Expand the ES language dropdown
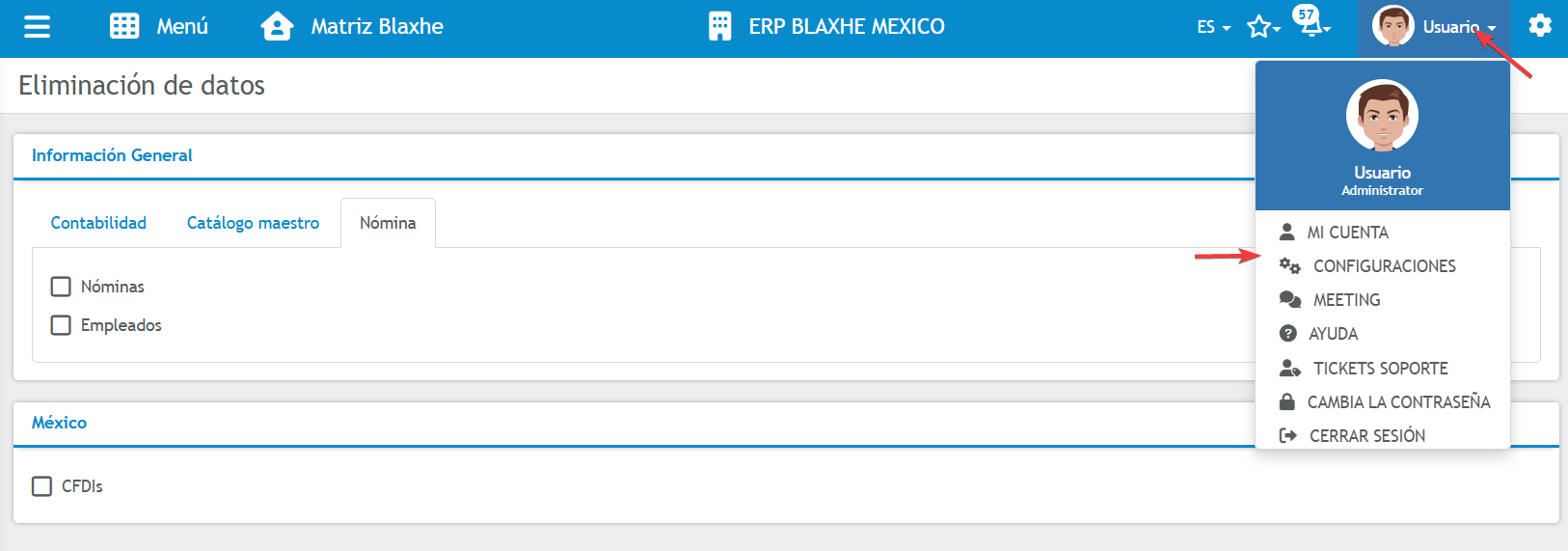The height and width of the screenshot is (551, 1568). pos(1213,27)
